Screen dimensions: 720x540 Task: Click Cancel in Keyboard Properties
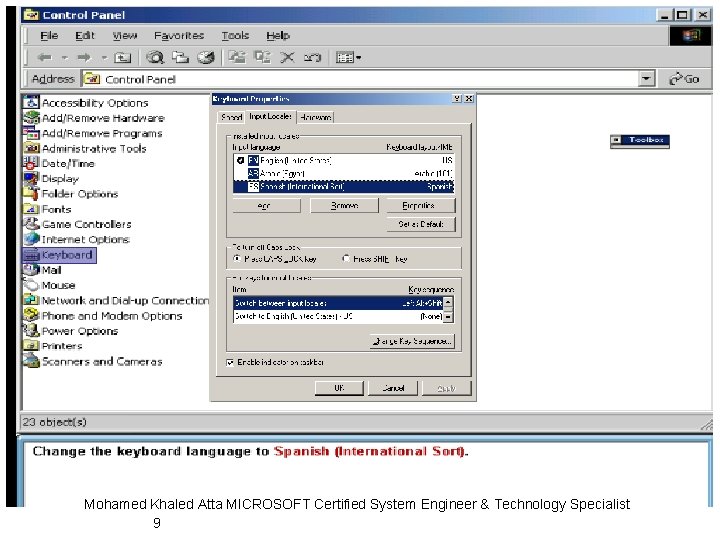pos(393,388)
